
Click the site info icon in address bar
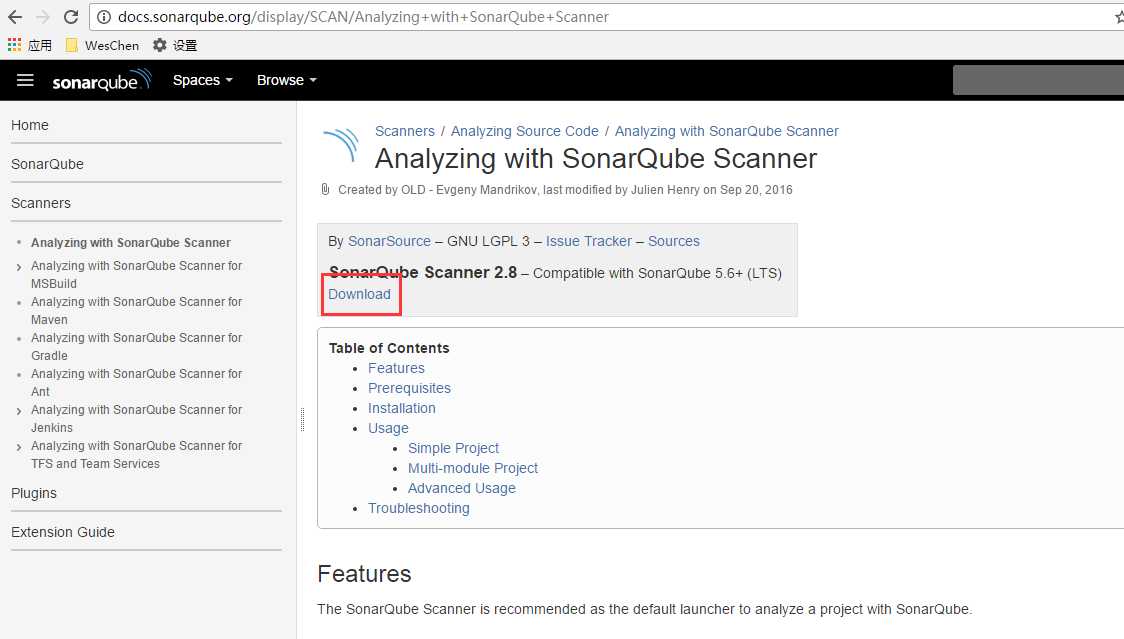point(104,16)
